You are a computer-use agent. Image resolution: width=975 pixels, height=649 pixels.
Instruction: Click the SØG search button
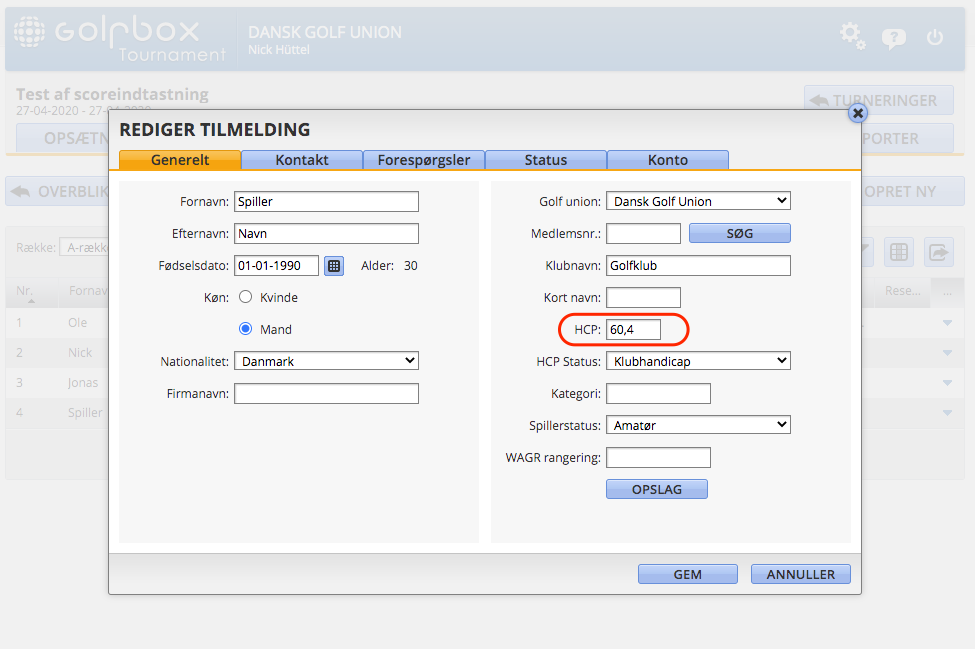coord(739,233)
